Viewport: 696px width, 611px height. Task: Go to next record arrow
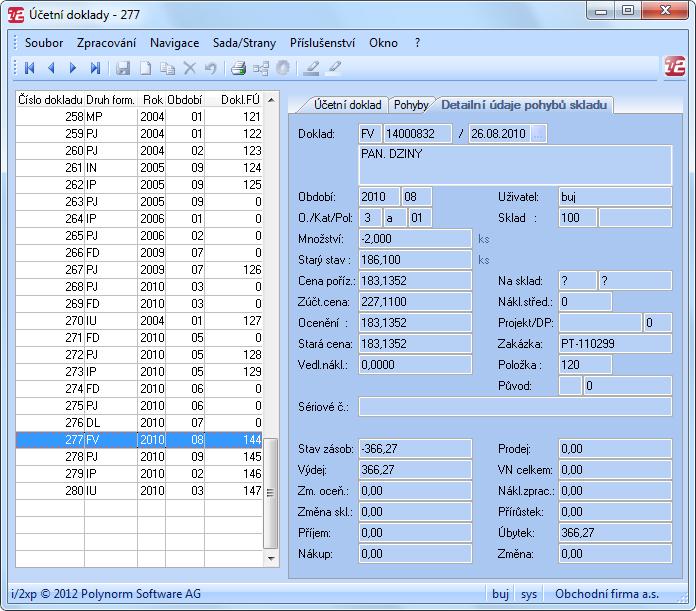[73, 68]
